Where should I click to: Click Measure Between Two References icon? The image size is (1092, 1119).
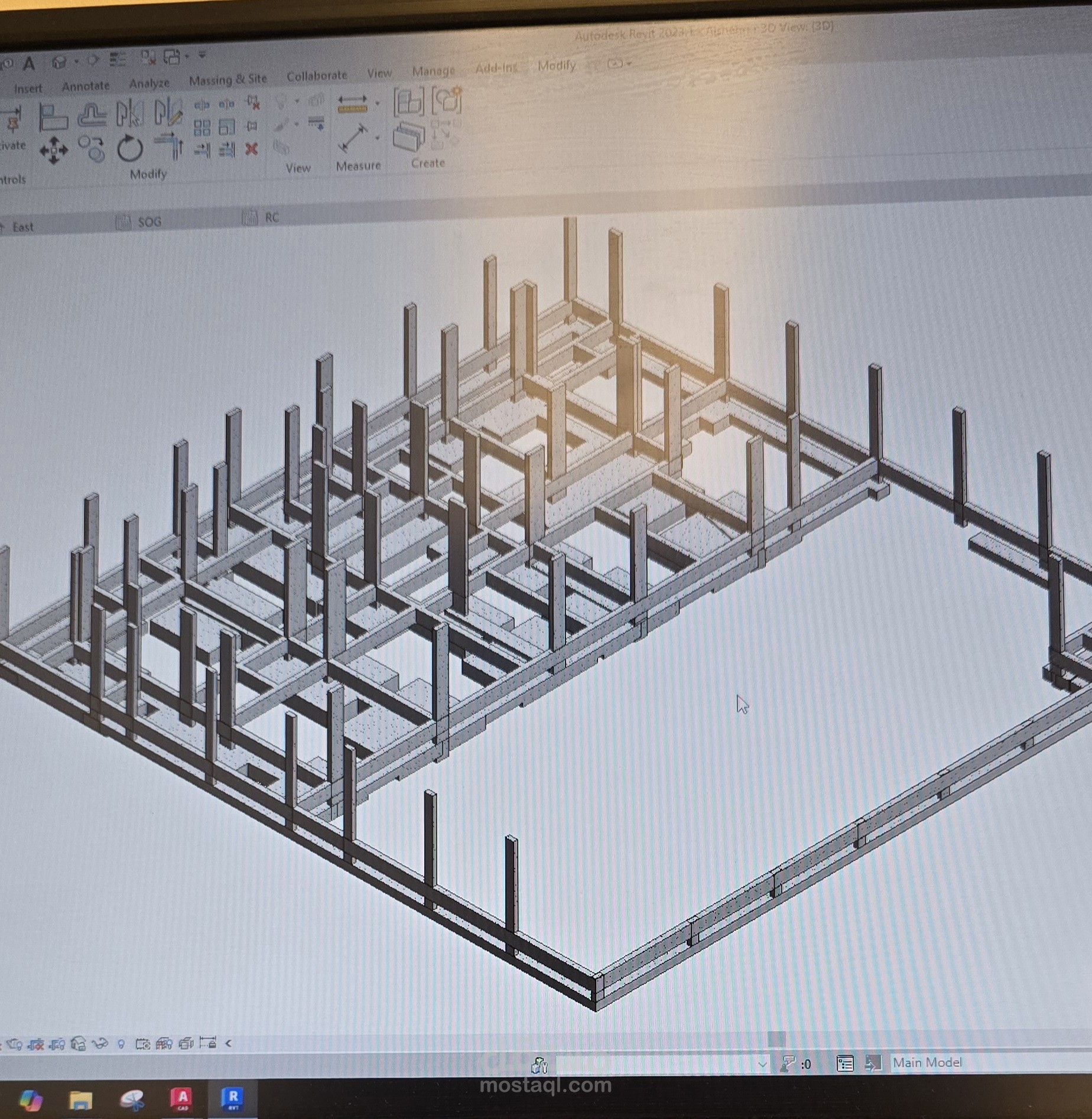[x=353, y=139]
